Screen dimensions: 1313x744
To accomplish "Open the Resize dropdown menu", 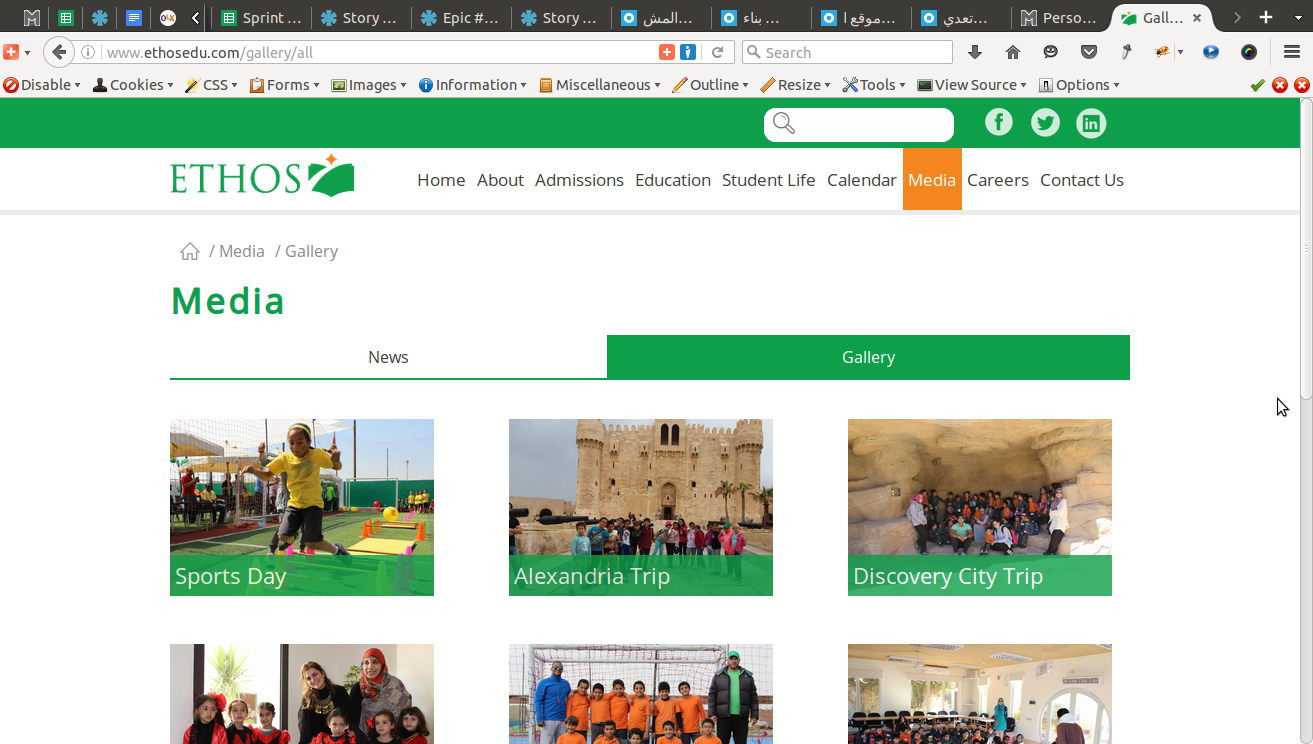I will tap(796, 85).
